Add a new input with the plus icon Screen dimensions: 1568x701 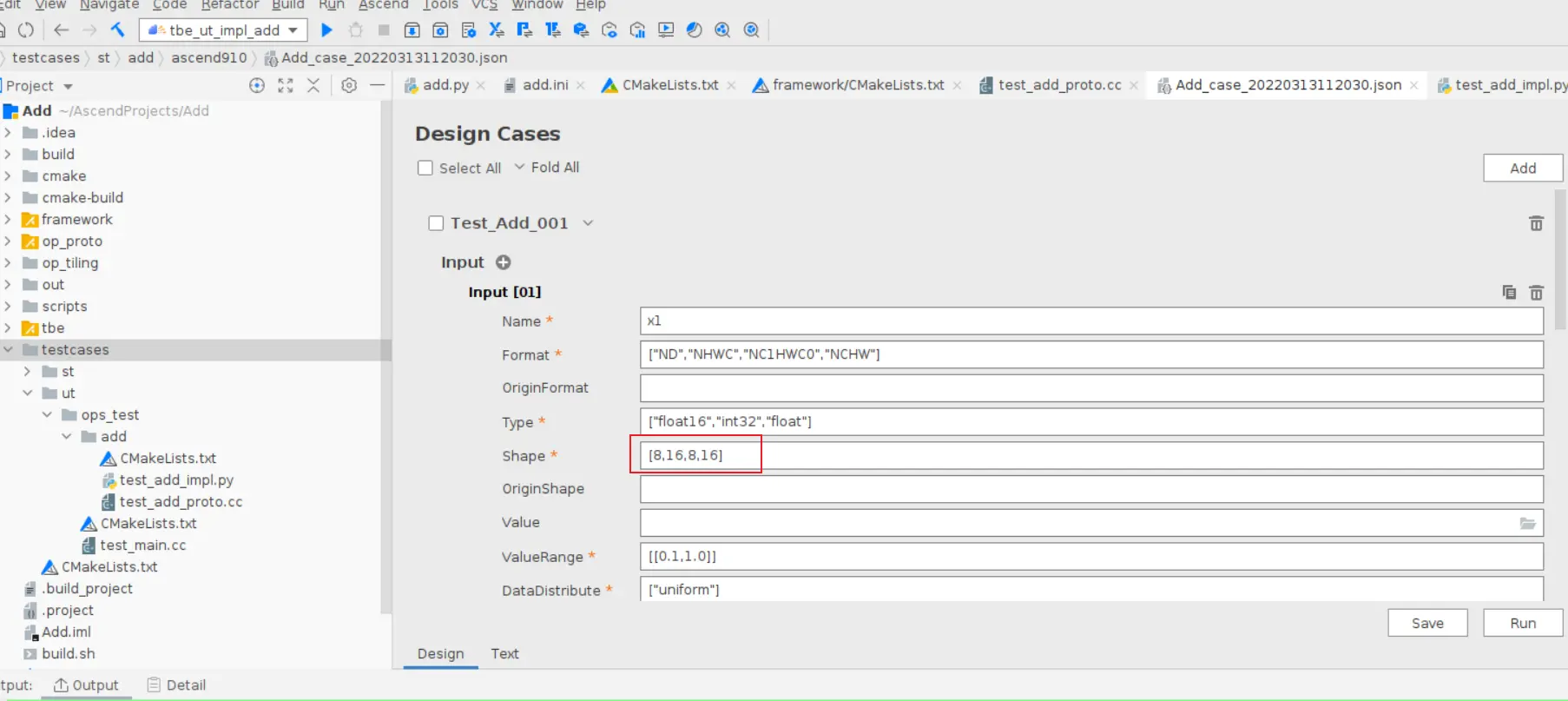click(x=503, y=262)
